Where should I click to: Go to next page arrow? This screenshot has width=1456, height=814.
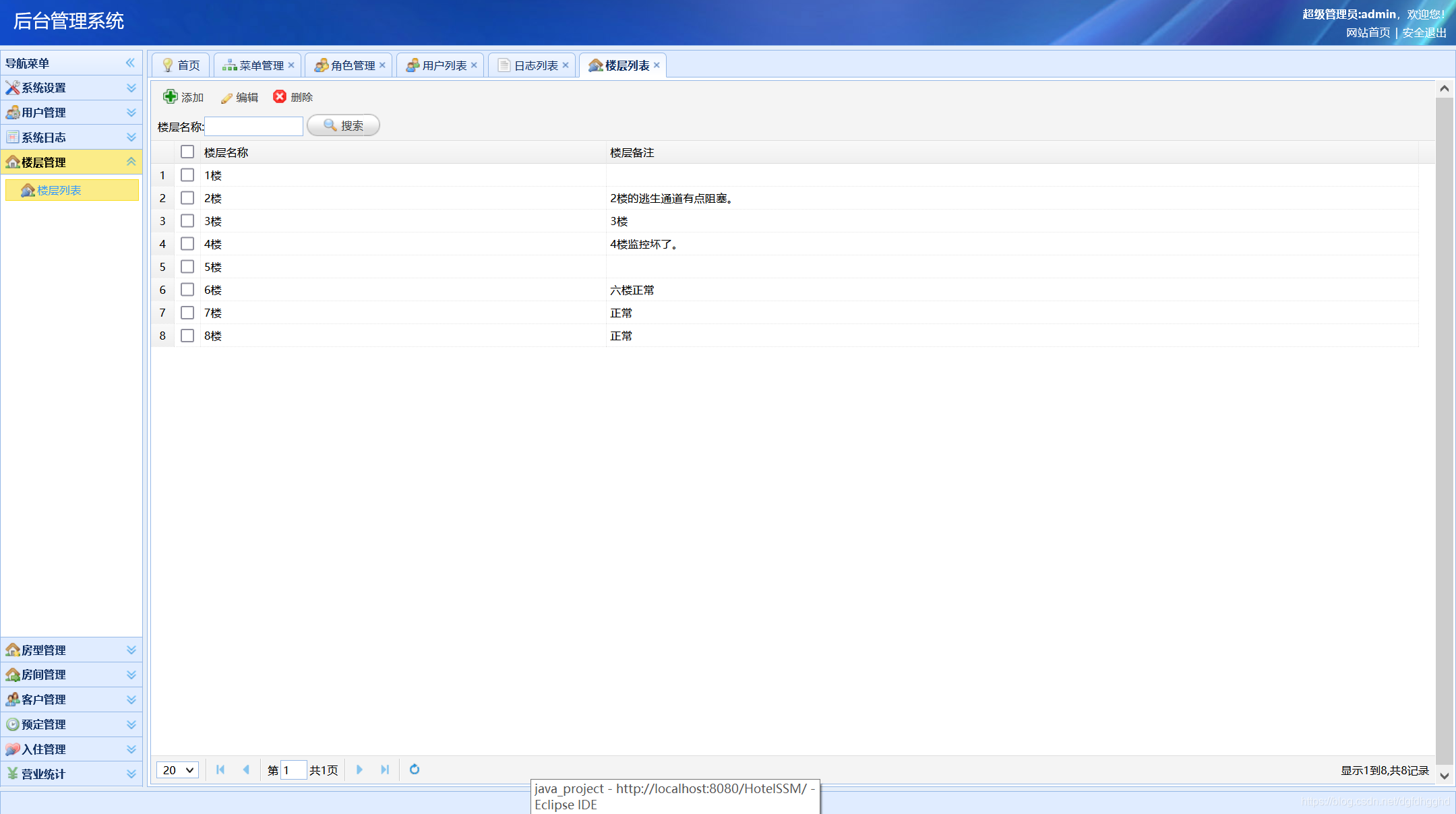pos(359,770)
